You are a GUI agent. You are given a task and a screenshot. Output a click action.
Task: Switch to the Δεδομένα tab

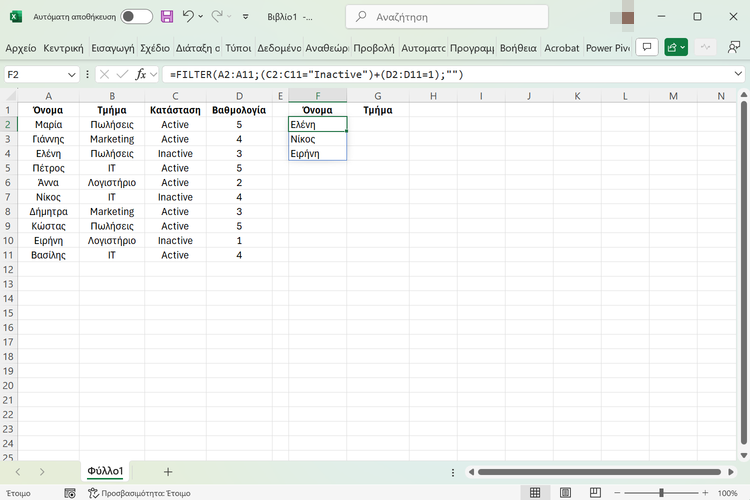tap(279, 48)
